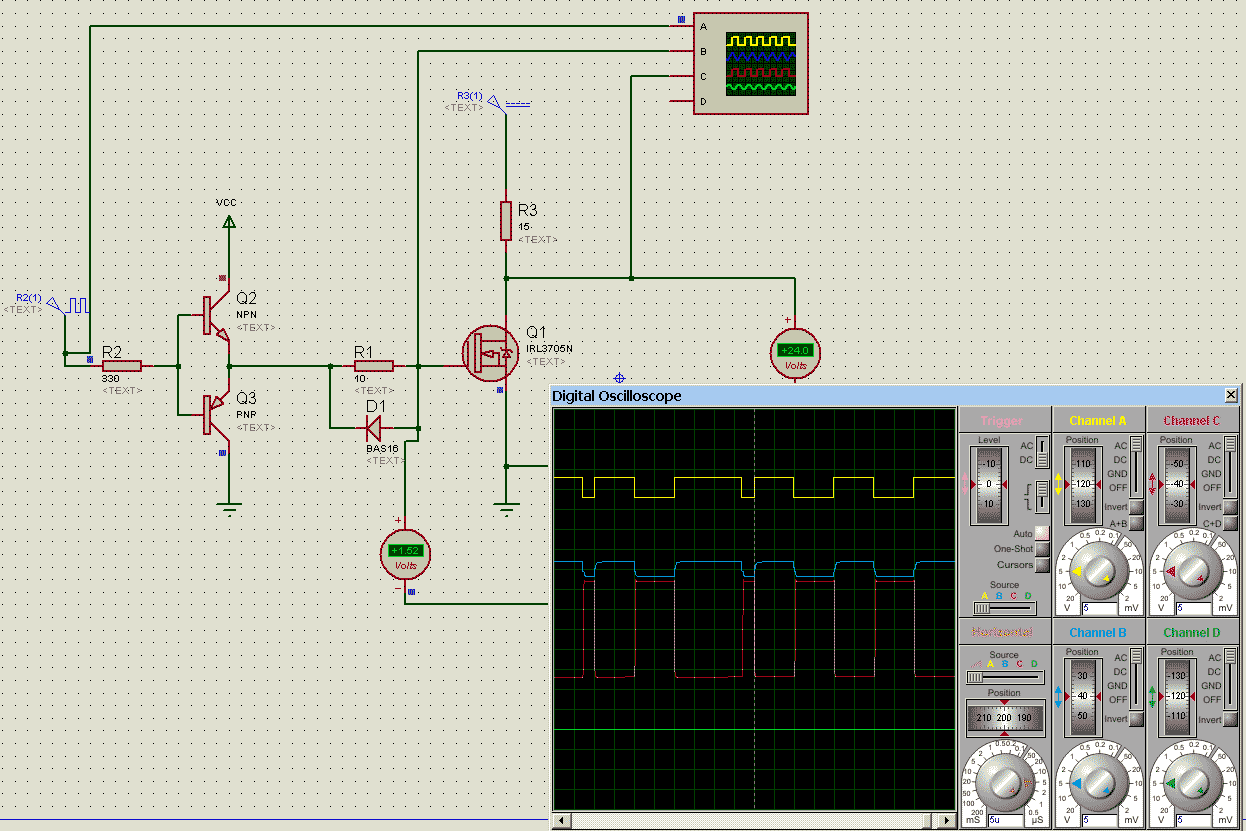
Task: Toggle the Cursors button on oscilloscope
Action: (1042, 565)
